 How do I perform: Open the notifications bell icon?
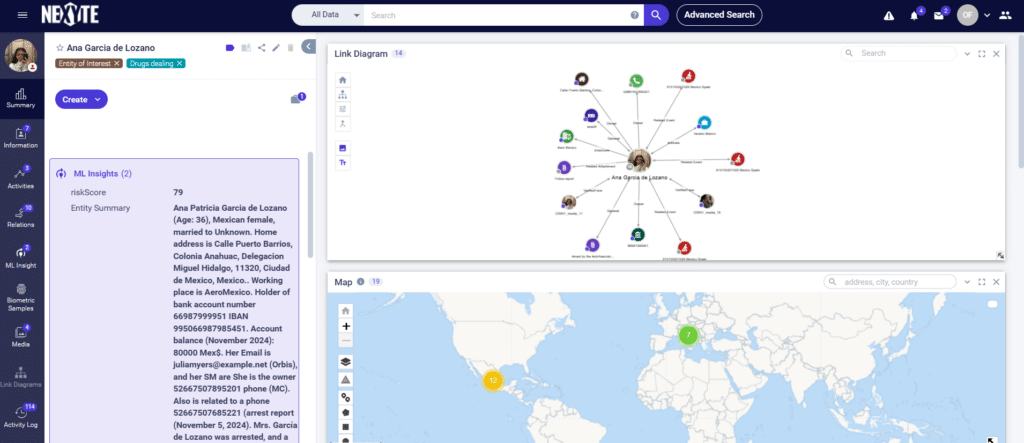coord(914,16)
